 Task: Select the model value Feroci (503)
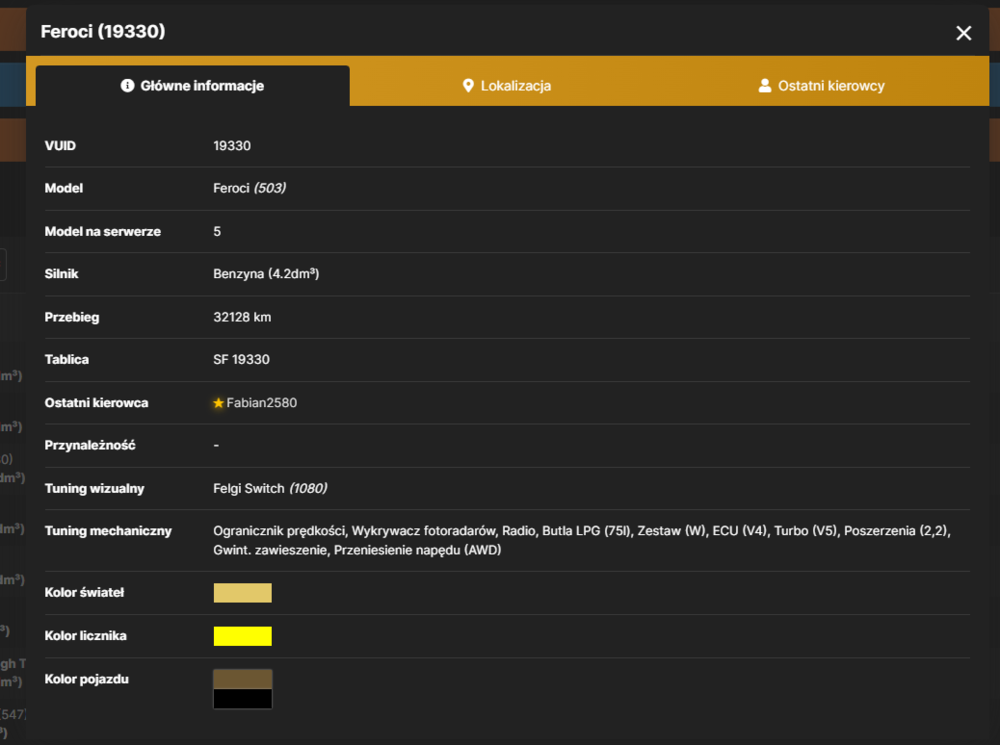(x=249, y=188)
